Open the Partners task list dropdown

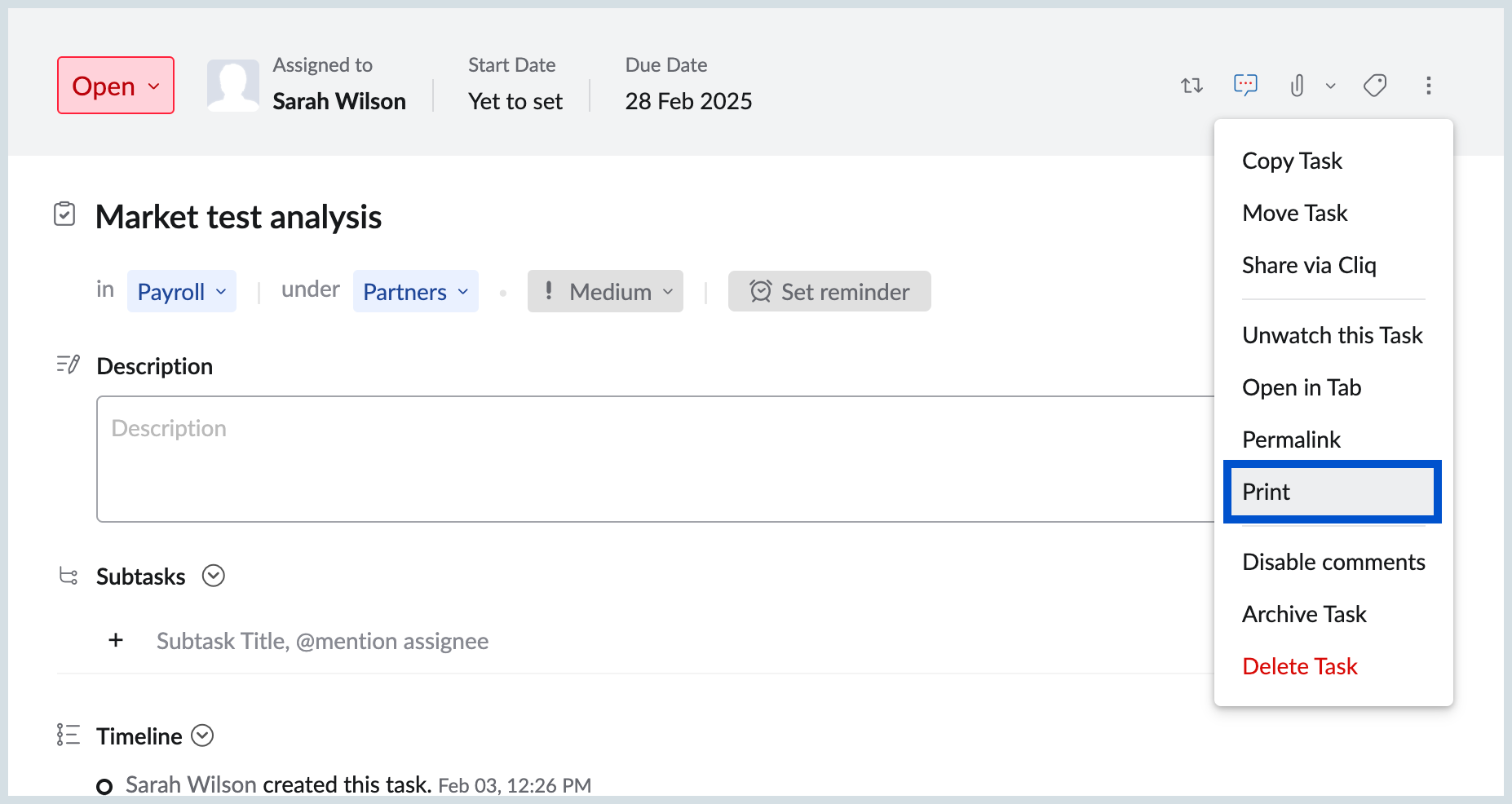click(415, 292)
